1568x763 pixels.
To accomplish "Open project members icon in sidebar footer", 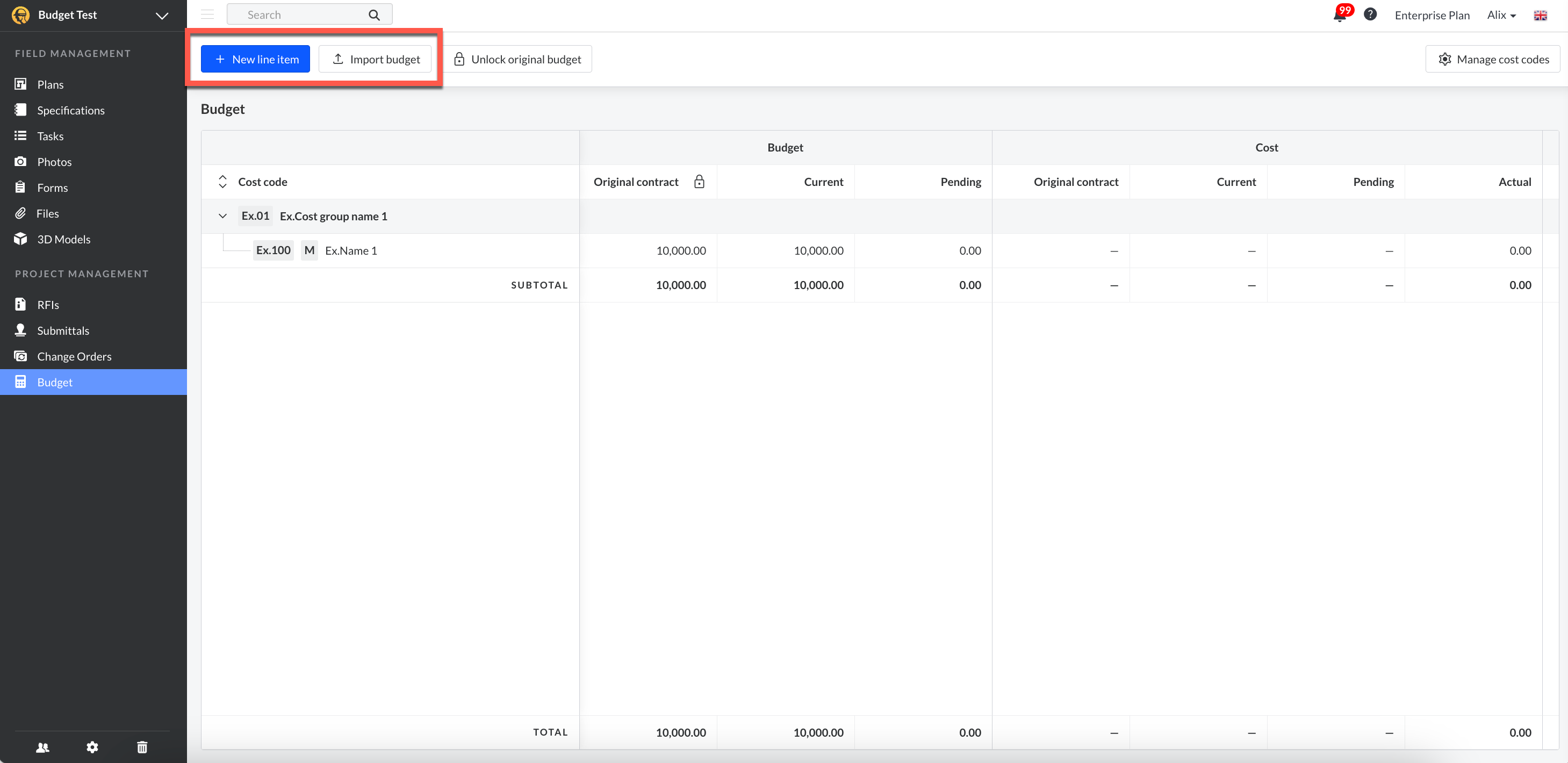I will point(42,747).
